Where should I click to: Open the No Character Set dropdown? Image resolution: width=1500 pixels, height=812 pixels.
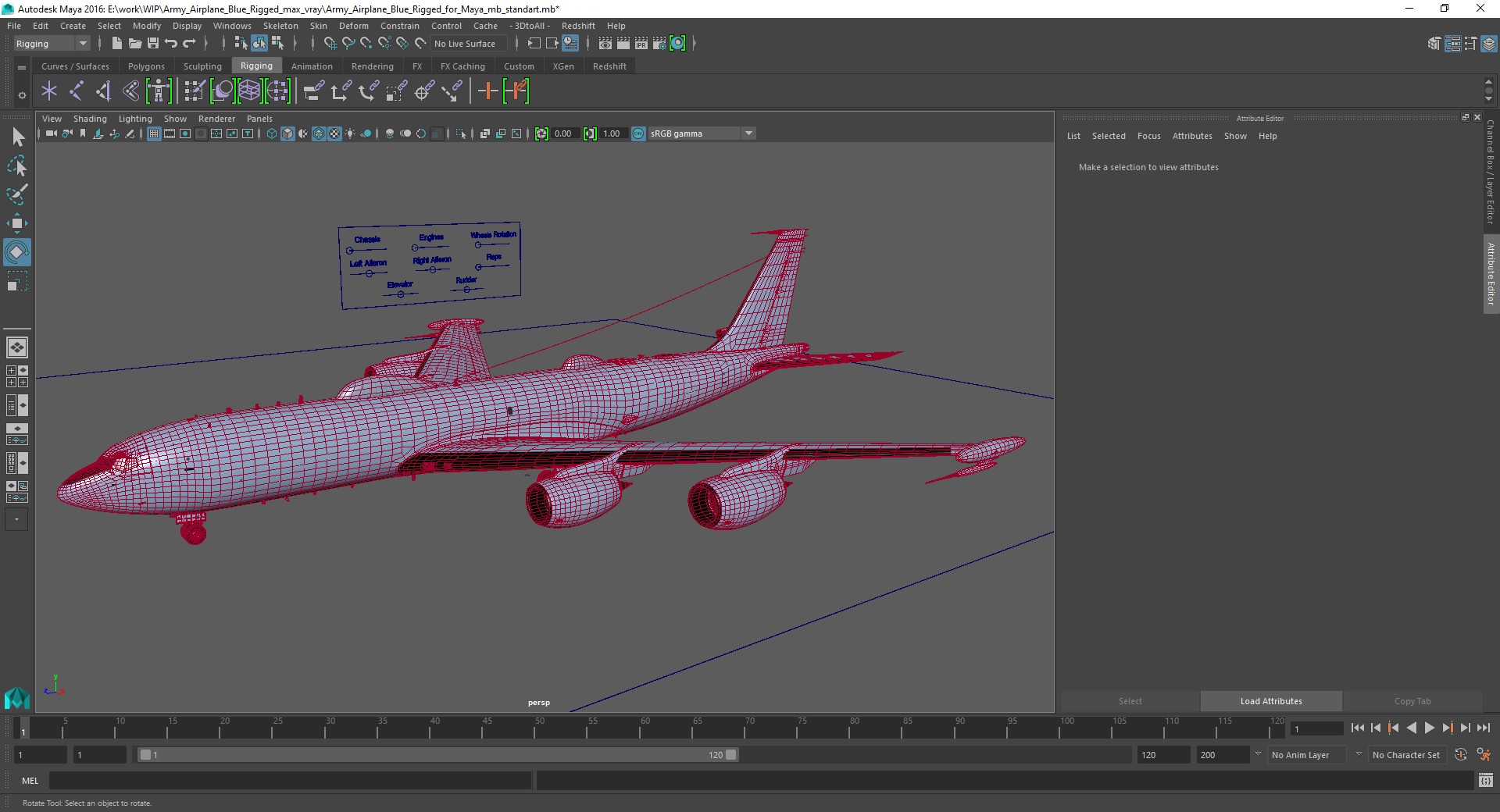pos(1406,755)
